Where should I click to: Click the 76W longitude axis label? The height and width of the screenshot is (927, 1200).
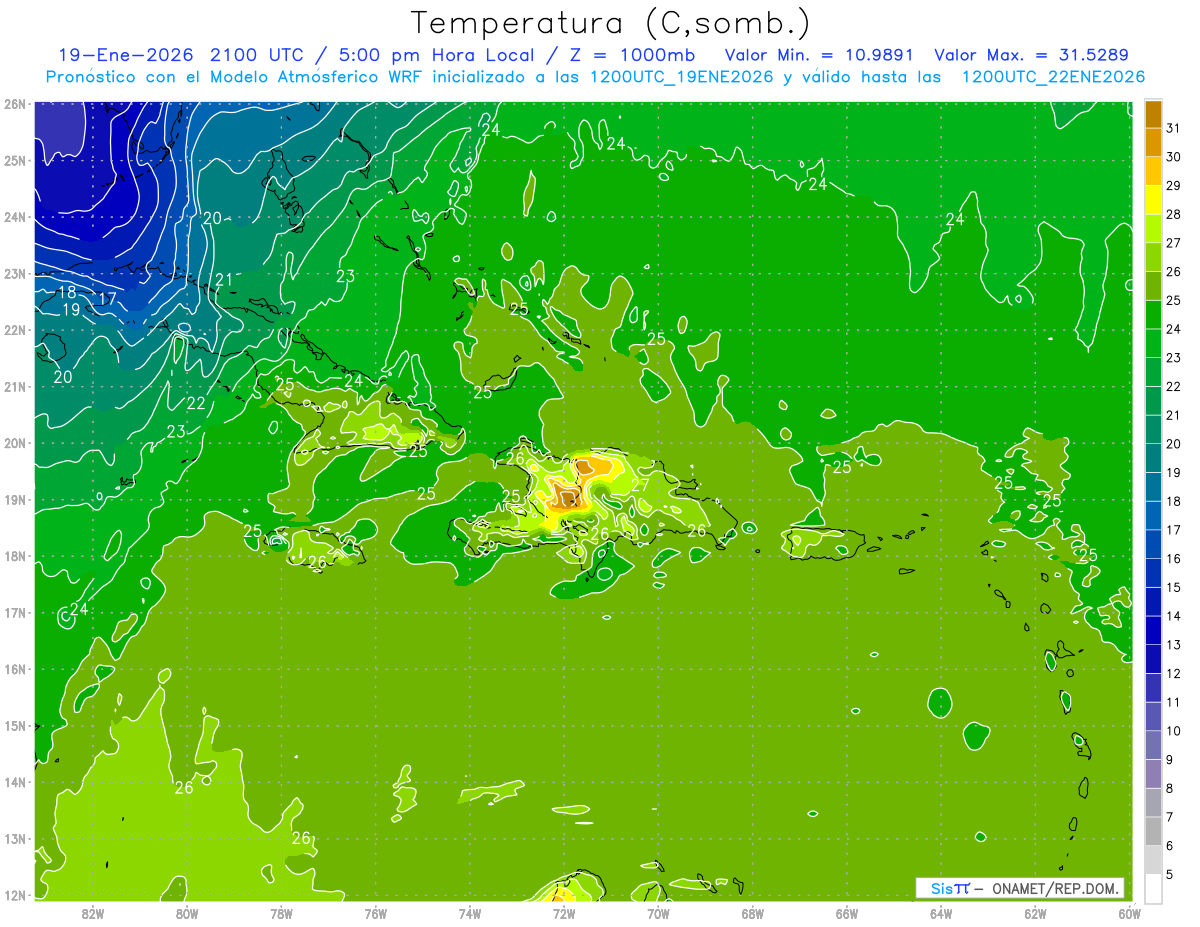(375, 913)
